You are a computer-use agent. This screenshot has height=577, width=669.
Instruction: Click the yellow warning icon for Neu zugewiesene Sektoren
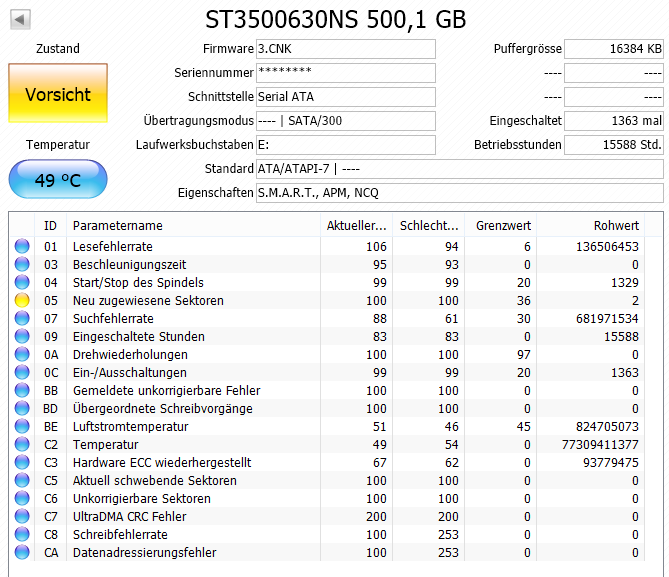click(x=22, y=300)
